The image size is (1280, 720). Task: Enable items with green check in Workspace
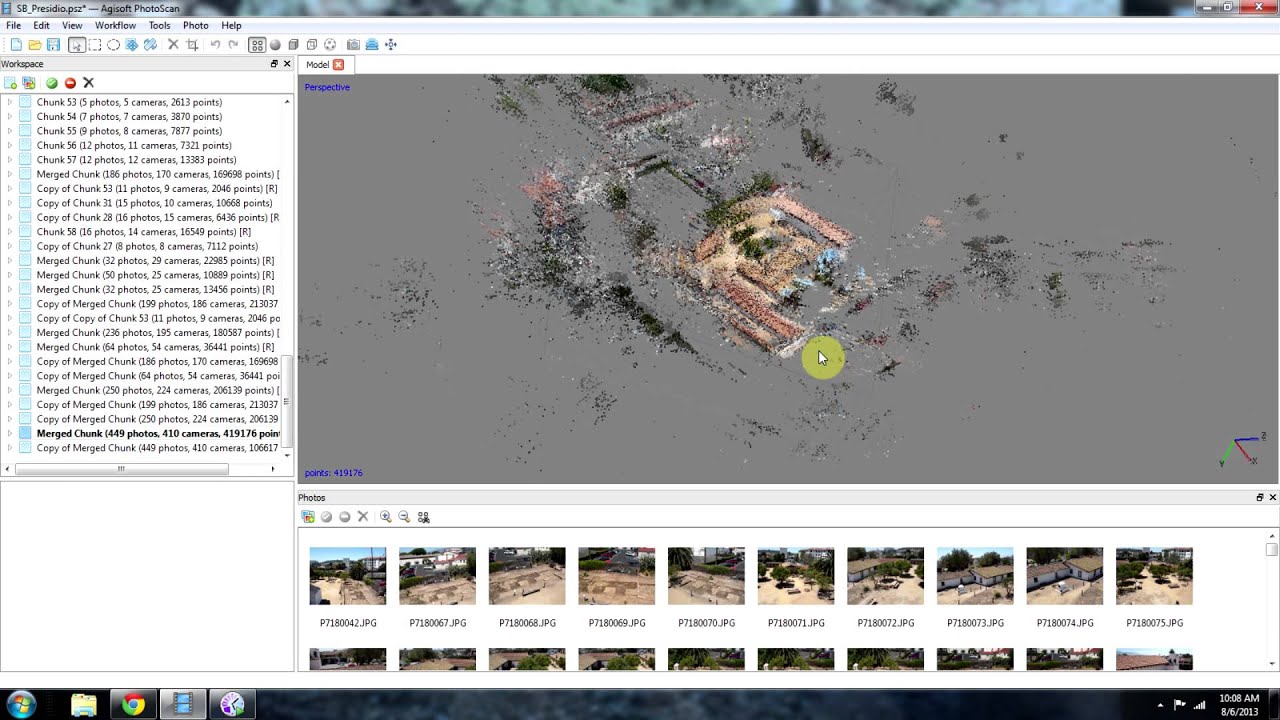pyautogui.click(x=52, y=83)
